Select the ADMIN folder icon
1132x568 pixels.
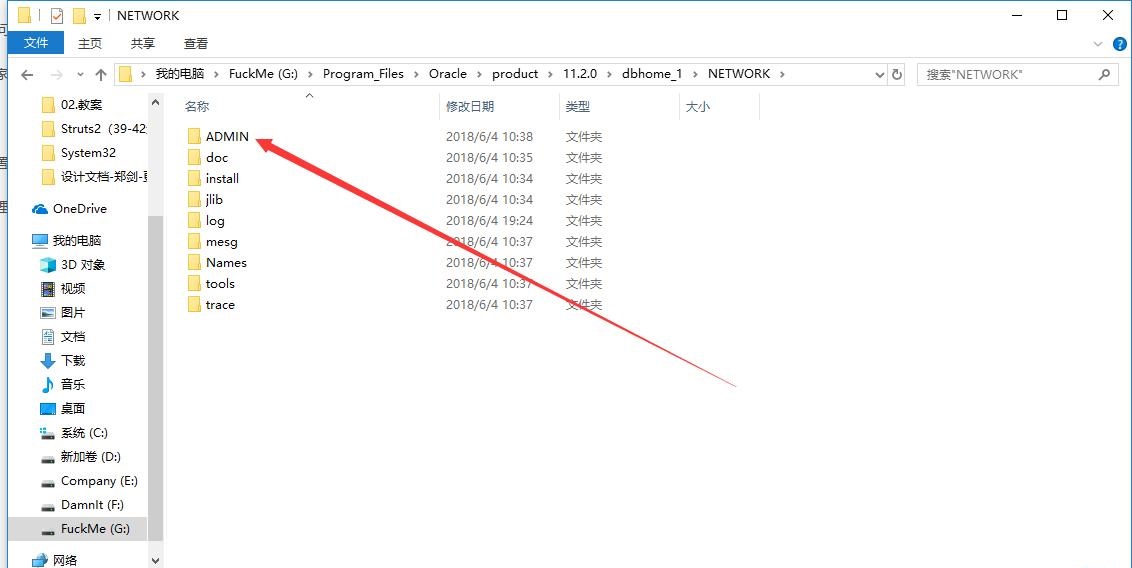(194, 136)
